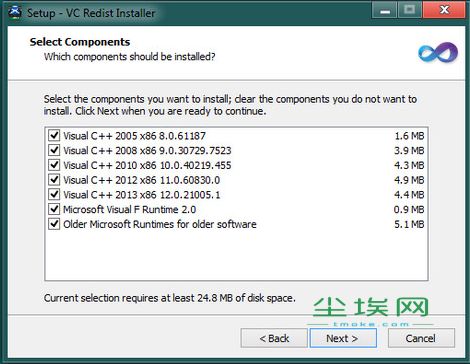This screenshot has width=470, height=364.
Task: Uncheck Visual C++ 2008 x86 9.0.30729.7523 checkbox
Action: pyautogui.click(x=54, y=150)
